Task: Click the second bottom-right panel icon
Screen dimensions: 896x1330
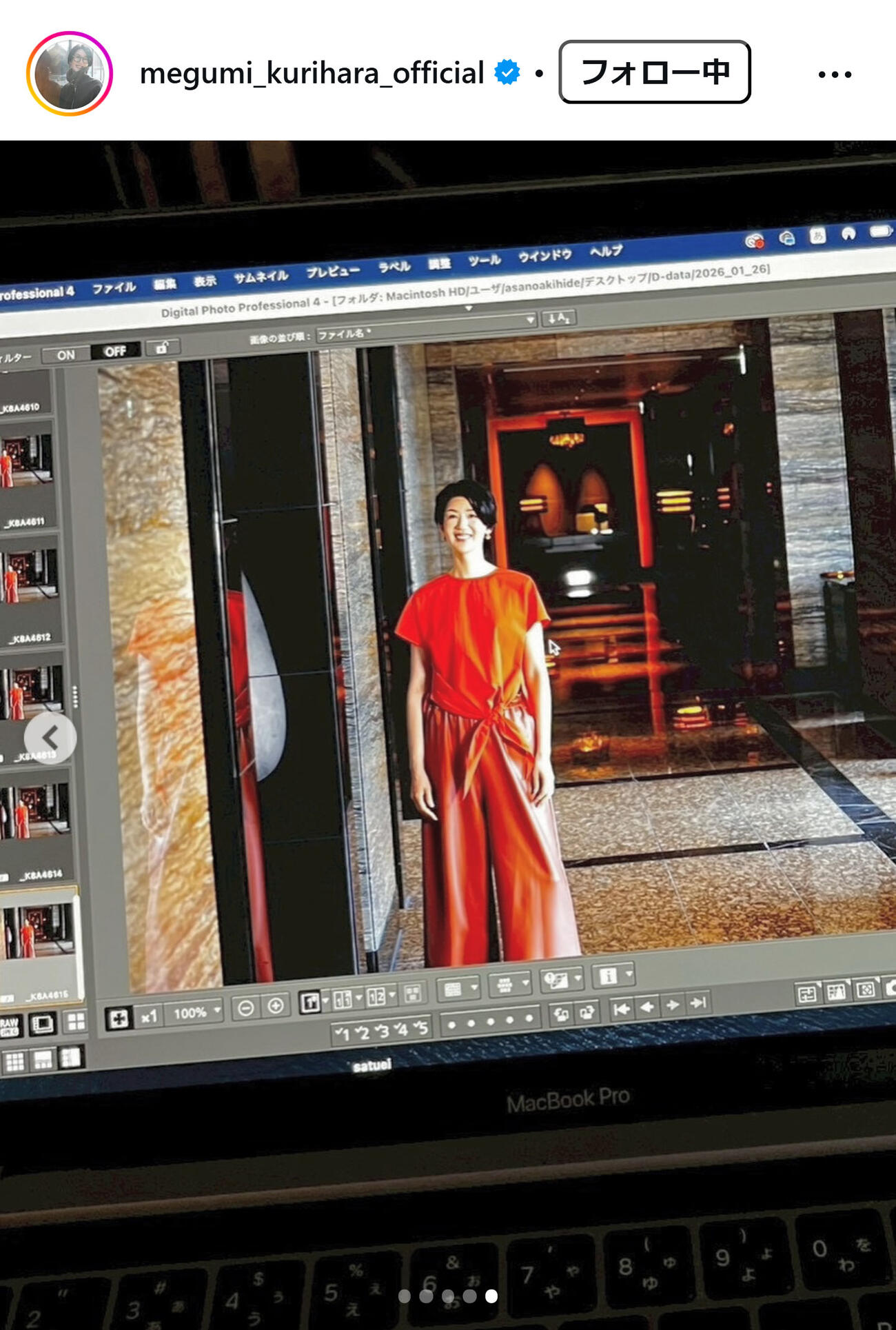Action: [x=836, y=991]
